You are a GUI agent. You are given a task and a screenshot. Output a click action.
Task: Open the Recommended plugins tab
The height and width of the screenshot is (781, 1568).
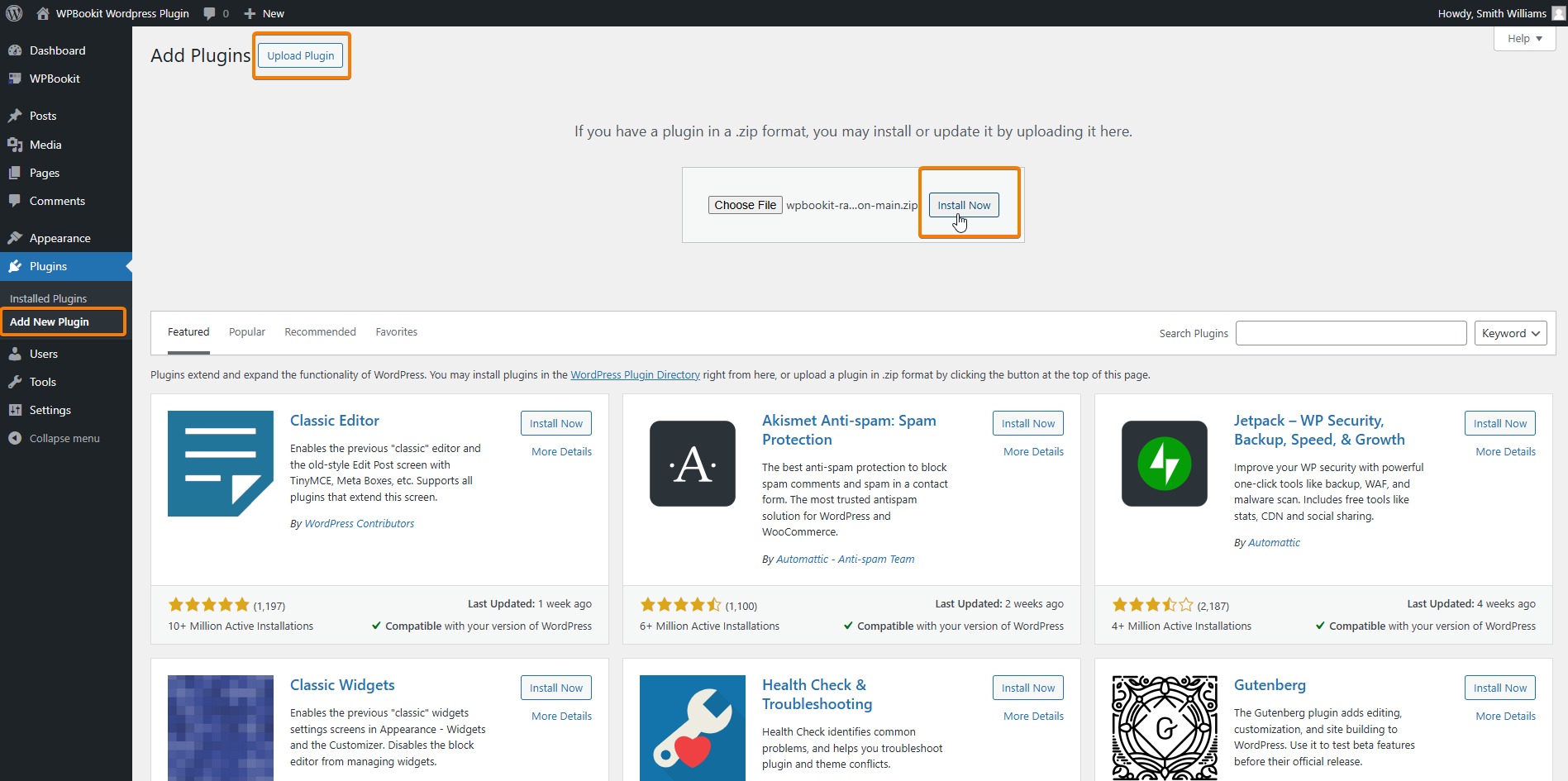pyautogui.click(x=320, y=331)
